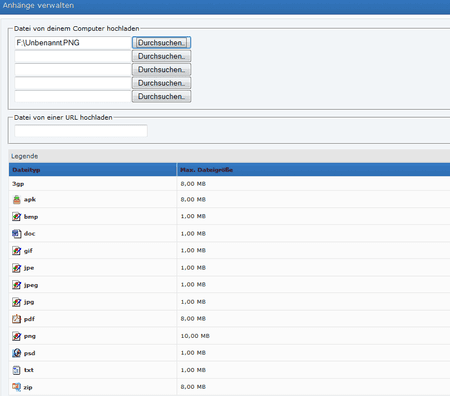Click the doc Word document icon
The height and width of the screenshot is (396, 450).
[17, 234]
